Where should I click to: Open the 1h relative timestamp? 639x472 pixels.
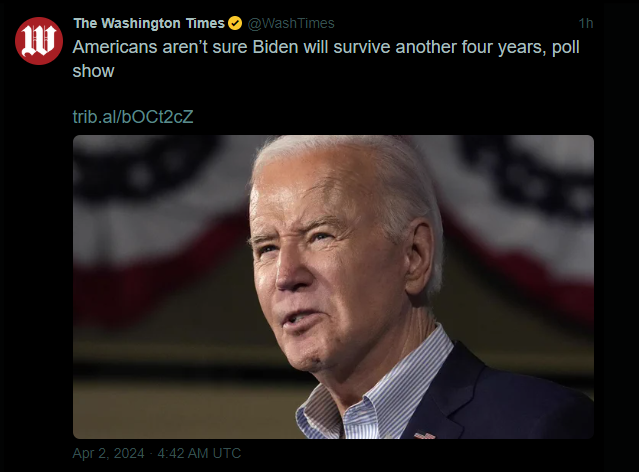point(586,23)
